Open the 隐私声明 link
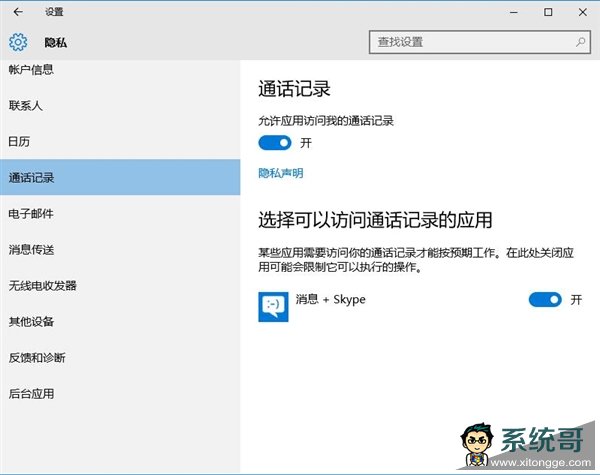The height and width of the screenshot is (475, 600). (281, 173)
